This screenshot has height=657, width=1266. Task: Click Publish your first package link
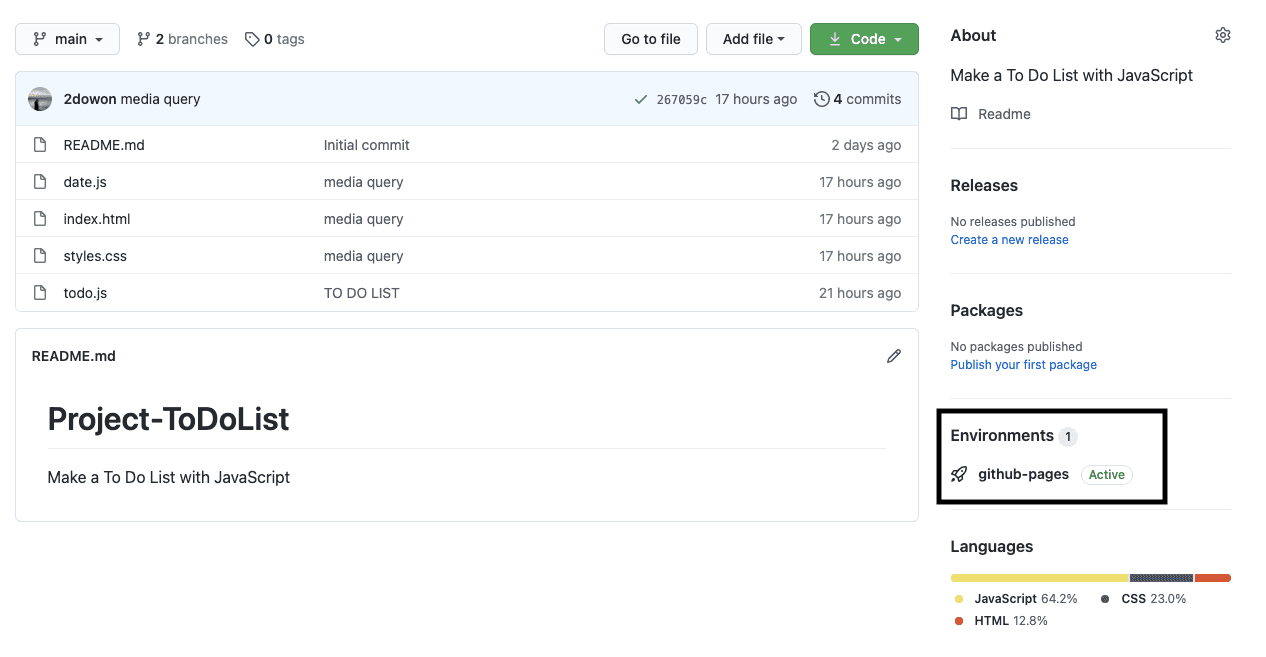1023,365
